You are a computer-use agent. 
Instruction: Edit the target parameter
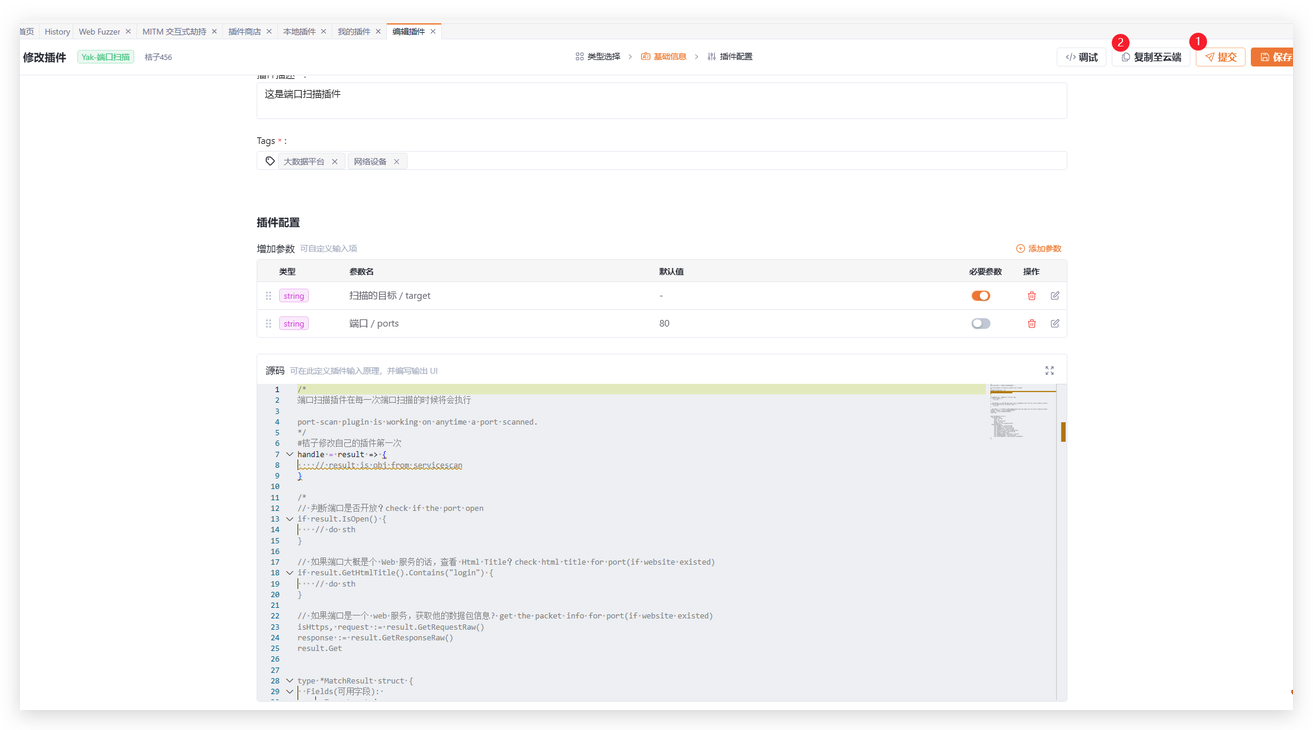coord(1055,296)
